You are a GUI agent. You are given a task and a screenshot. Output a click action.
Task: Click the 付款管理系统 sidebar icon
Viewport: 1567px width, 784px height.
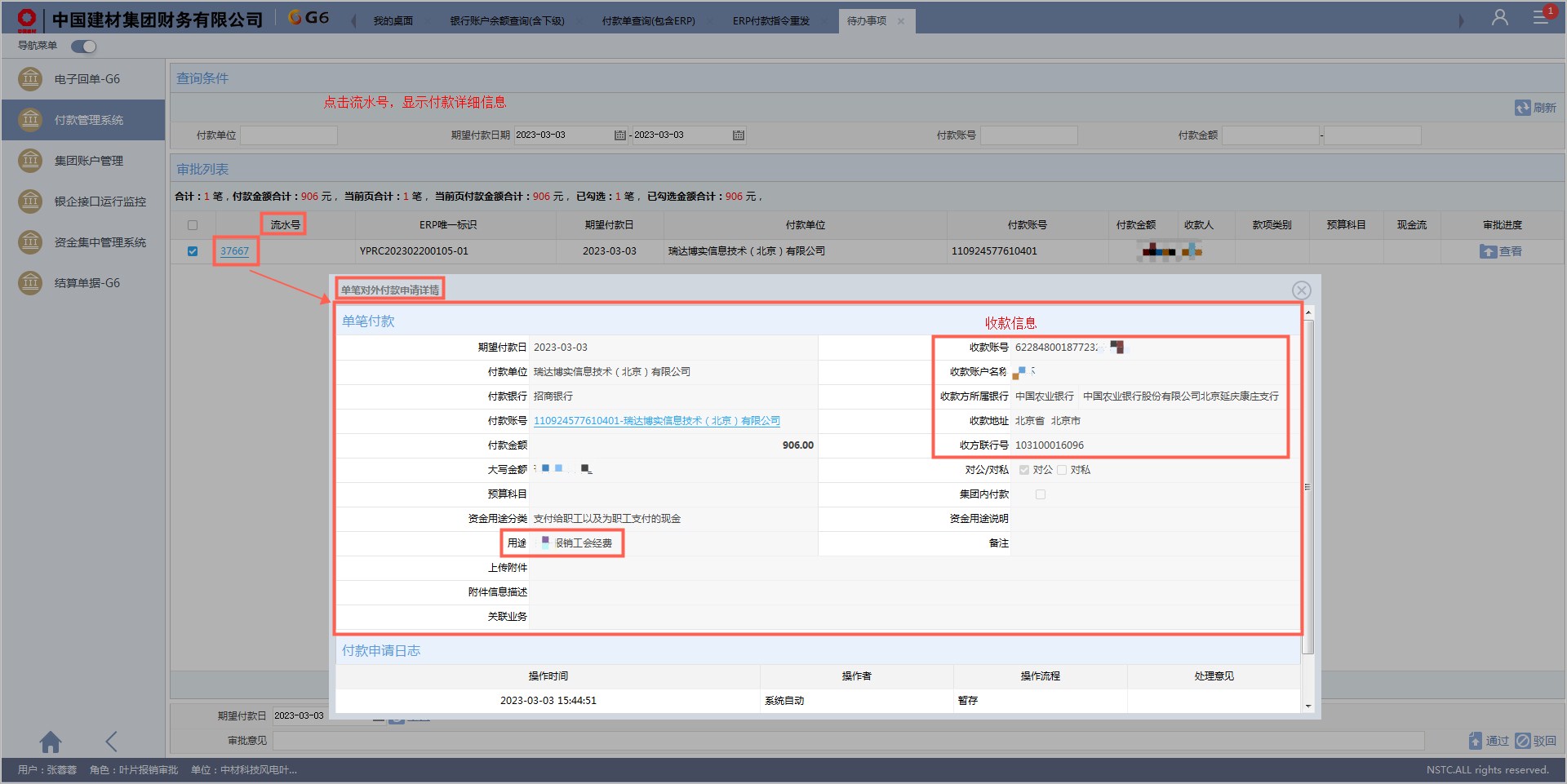point(30,120)
